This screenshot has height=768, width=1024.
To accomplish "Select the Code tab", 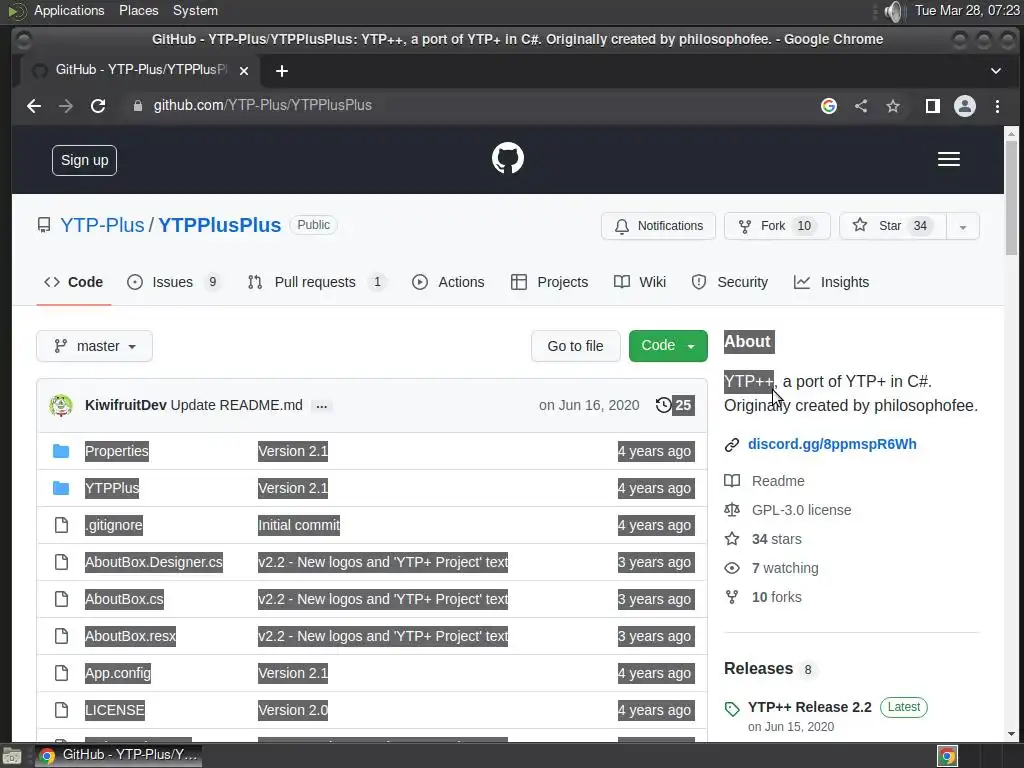I will coord(74,282).
